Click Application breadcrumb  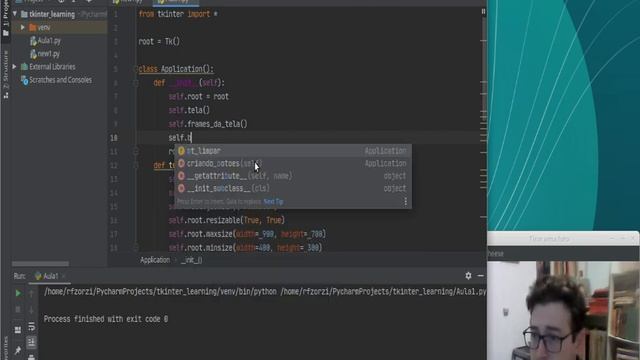point(155,260)
